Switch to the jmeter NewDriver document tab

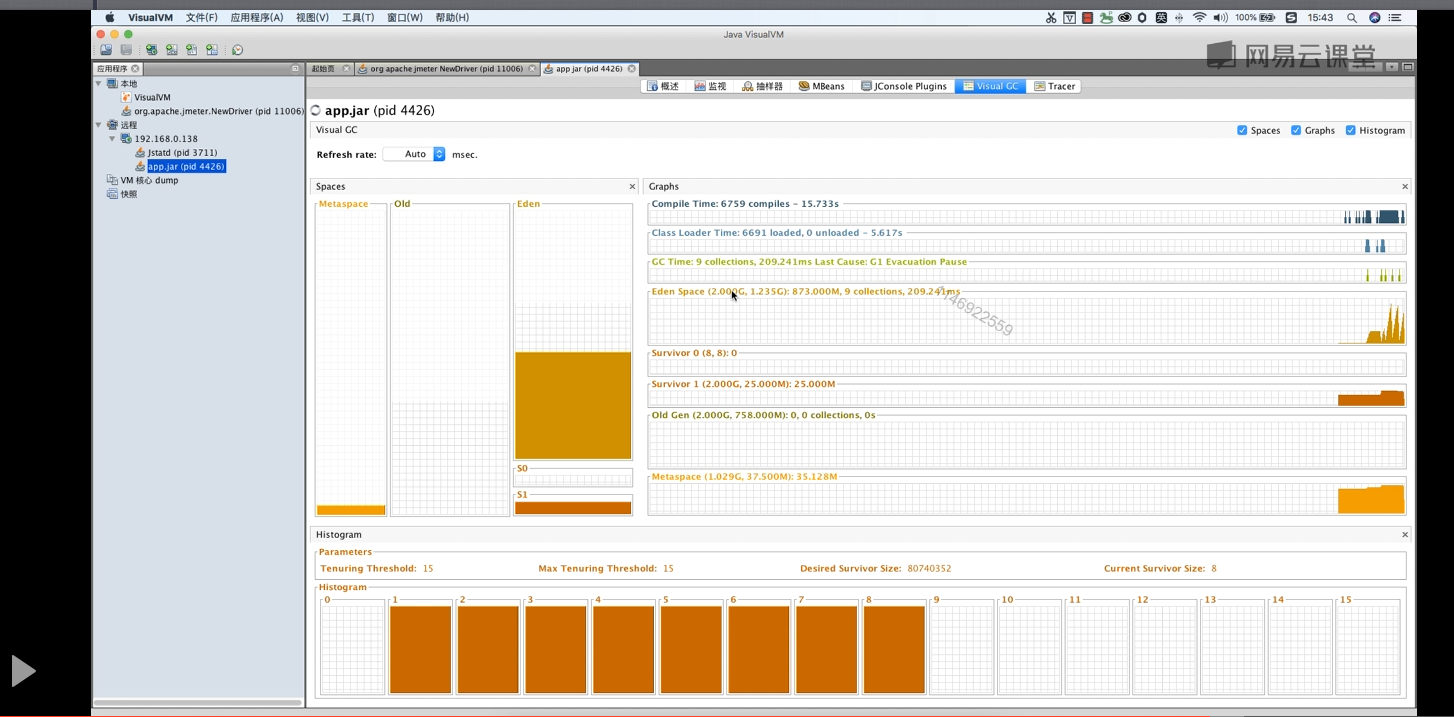447,69
